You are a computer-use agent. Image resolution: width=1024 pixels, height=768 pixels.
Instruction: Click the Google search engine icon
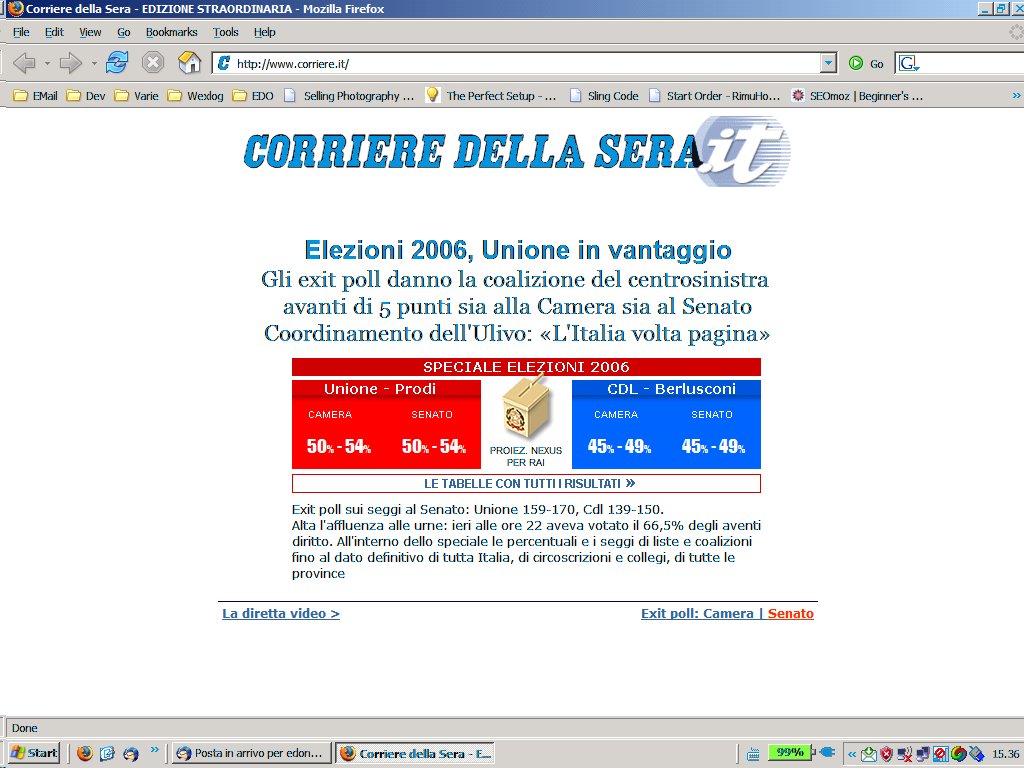[909, 63]
